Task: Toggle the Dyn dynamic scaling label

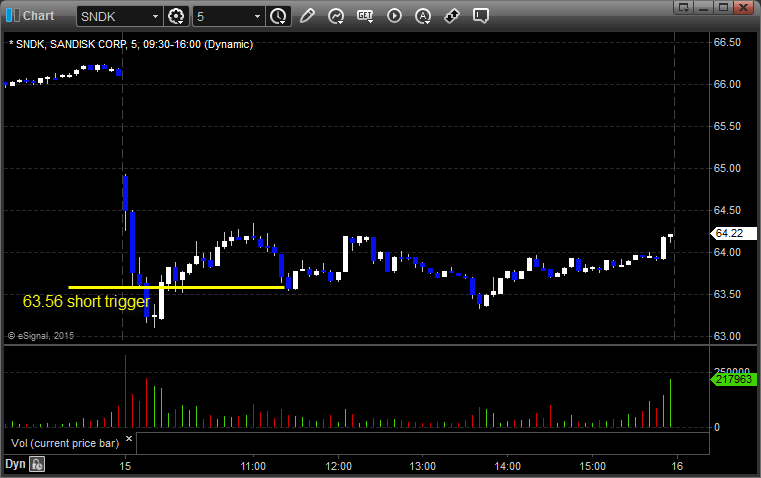Action: point(15,464)
